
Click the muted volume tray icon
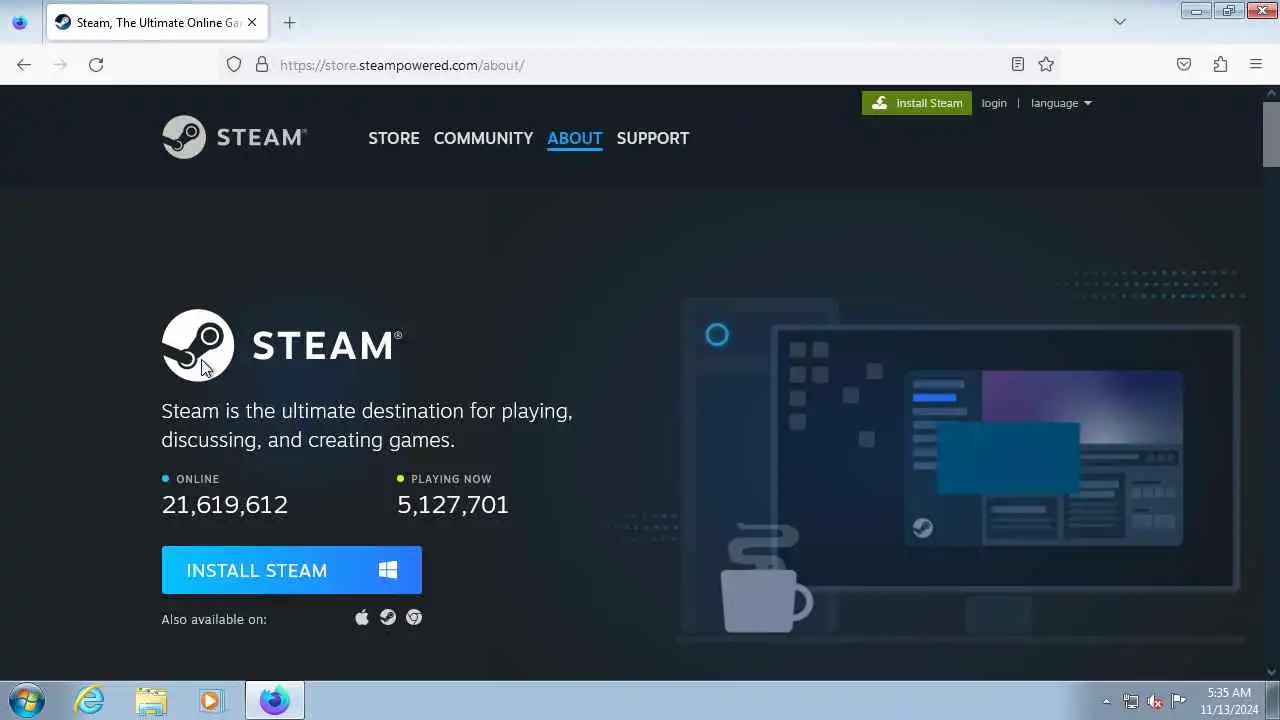[1155, 701]
